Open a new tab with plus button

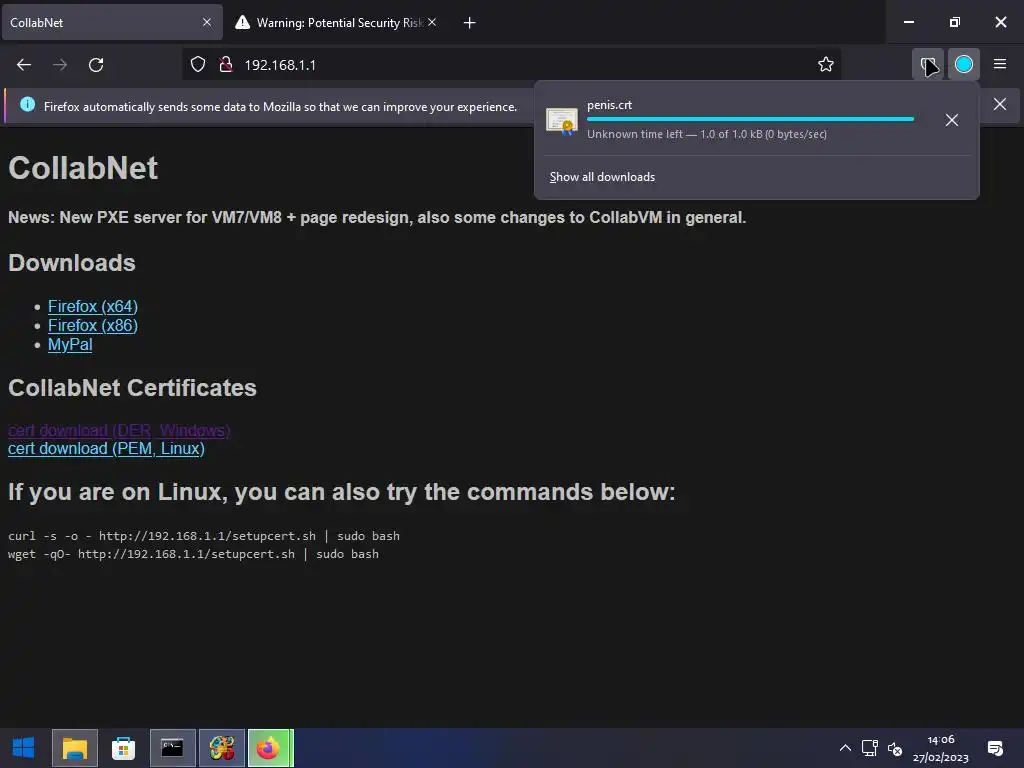[470, 23]
